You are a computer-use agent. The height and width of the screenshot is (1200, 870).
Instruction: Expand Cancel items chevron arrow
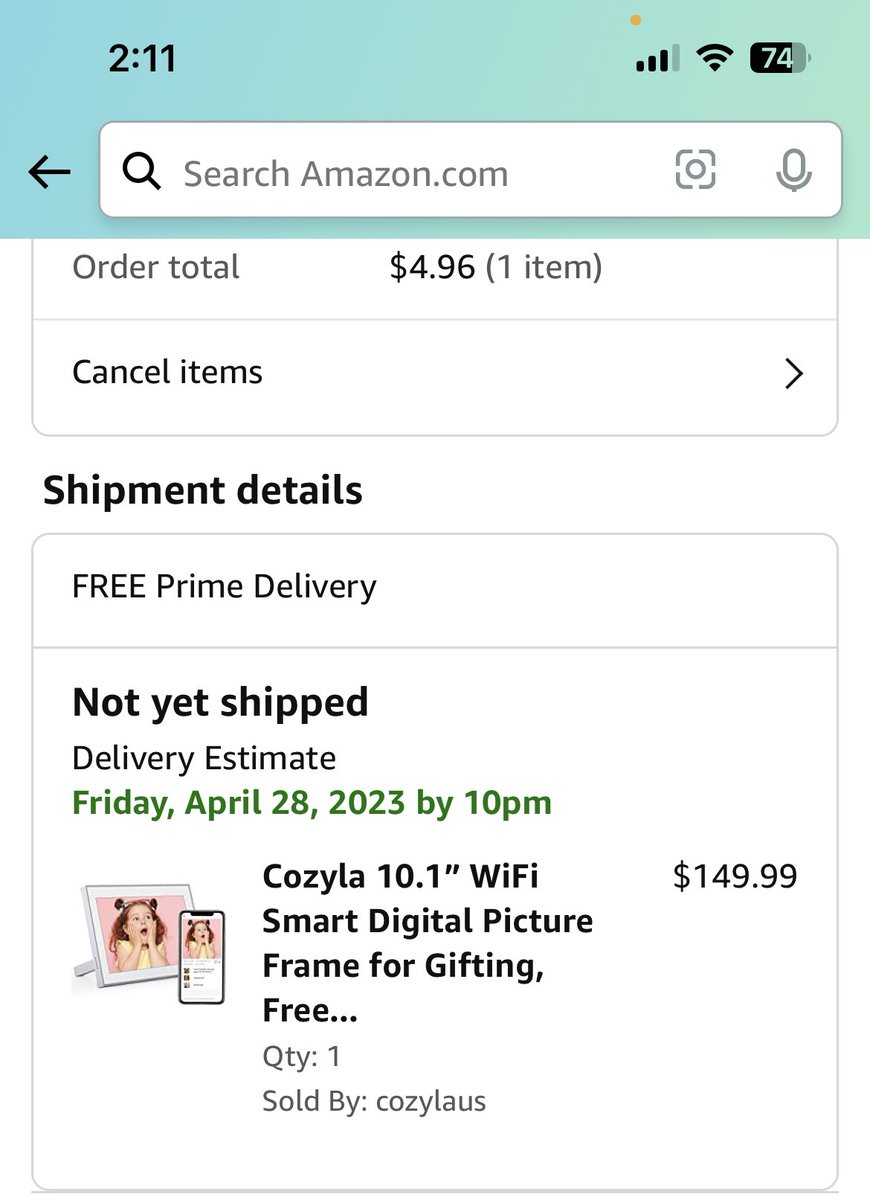tap(794, 374)
